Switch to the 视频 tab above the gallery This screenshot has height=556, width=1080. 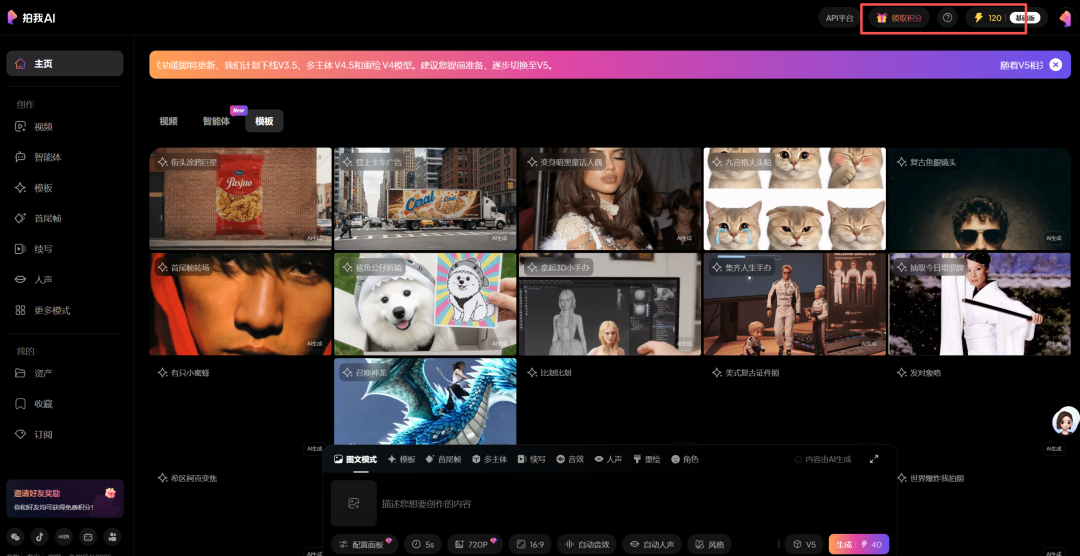click(169, 121)
